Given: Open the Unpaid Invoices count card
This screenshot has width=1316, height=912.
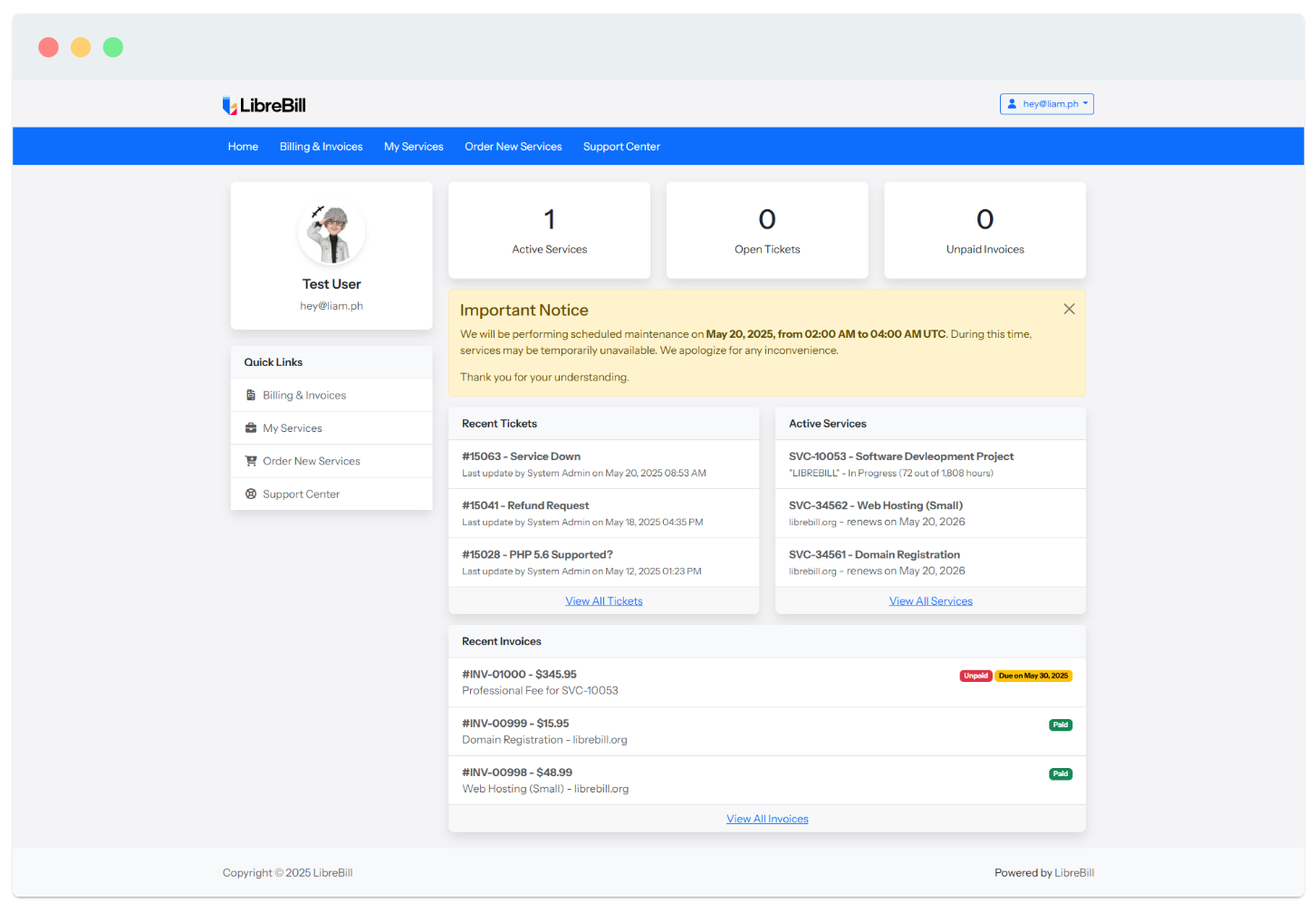Looking at the screenshot, I should pos(985,230).
